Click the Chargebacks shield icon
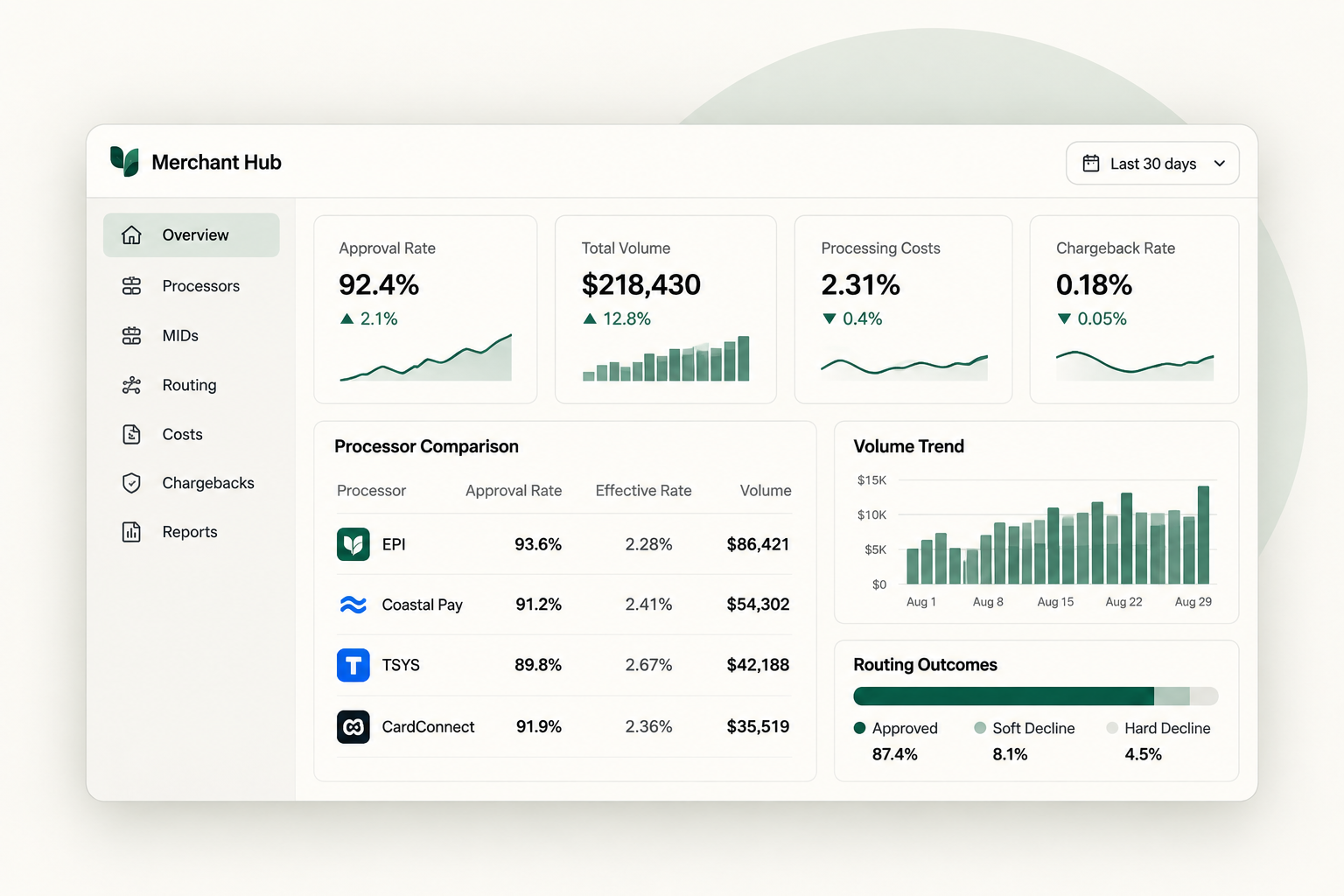The height and width of the screenshot is (896, 1344). click(x=131, y=483)
